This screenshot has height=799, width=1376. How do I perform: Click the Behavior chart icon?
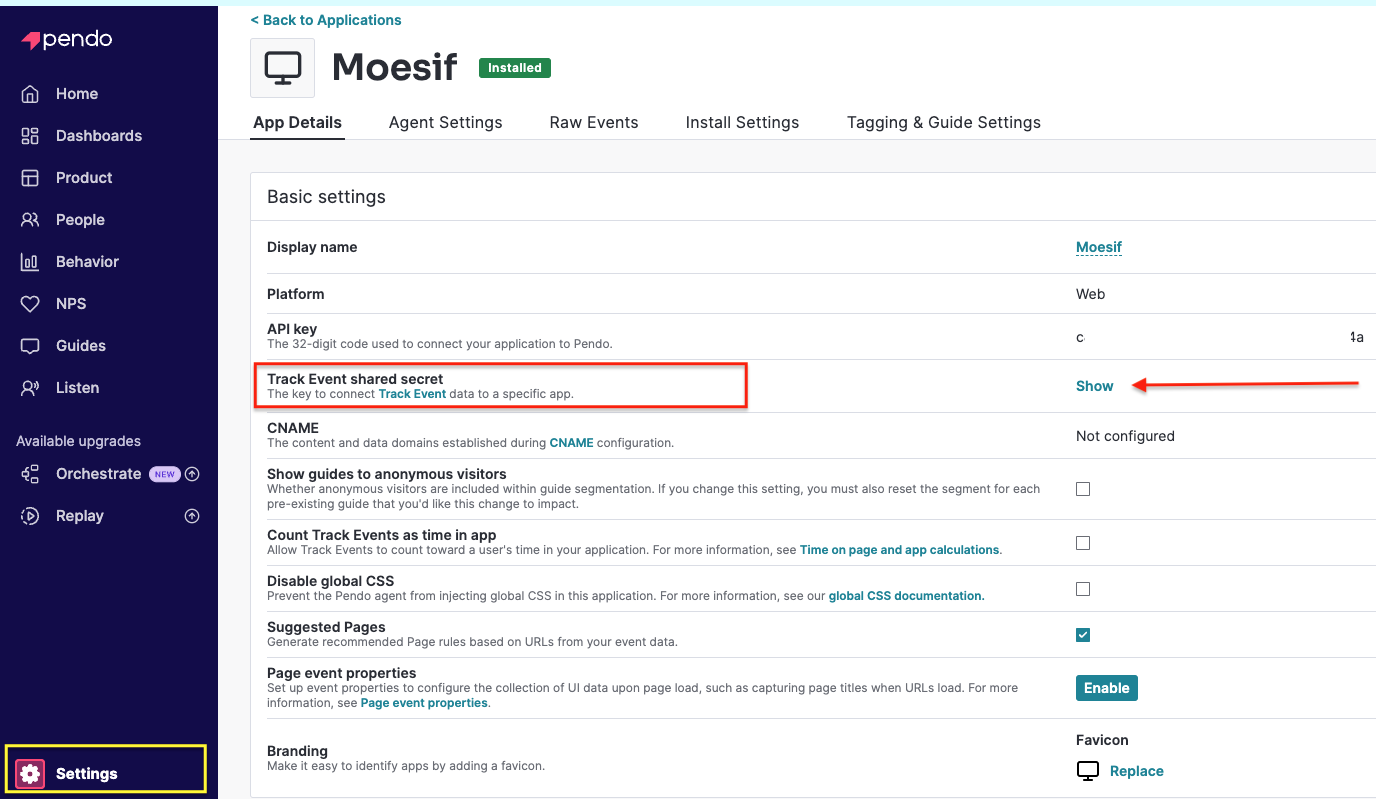click(x=30, y=262)
